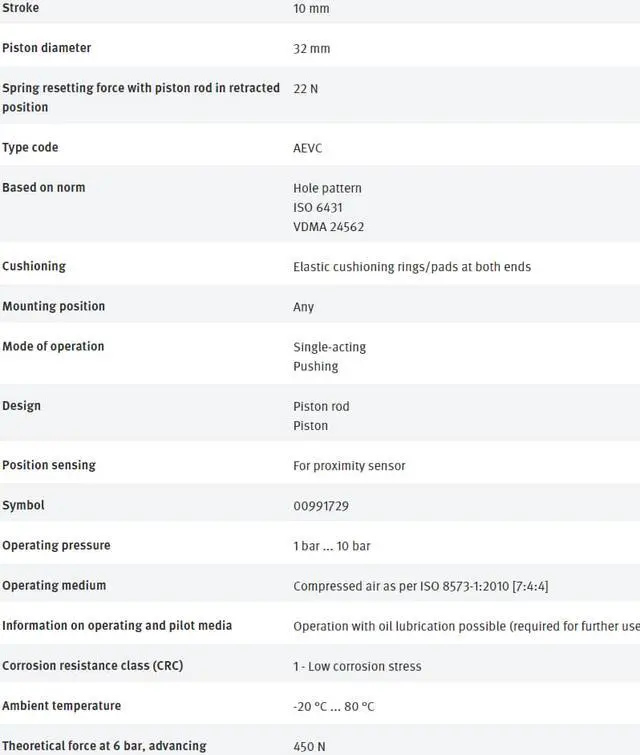Select the AEVC type code value
640x755 pixels.
click(x=307, y=148)
